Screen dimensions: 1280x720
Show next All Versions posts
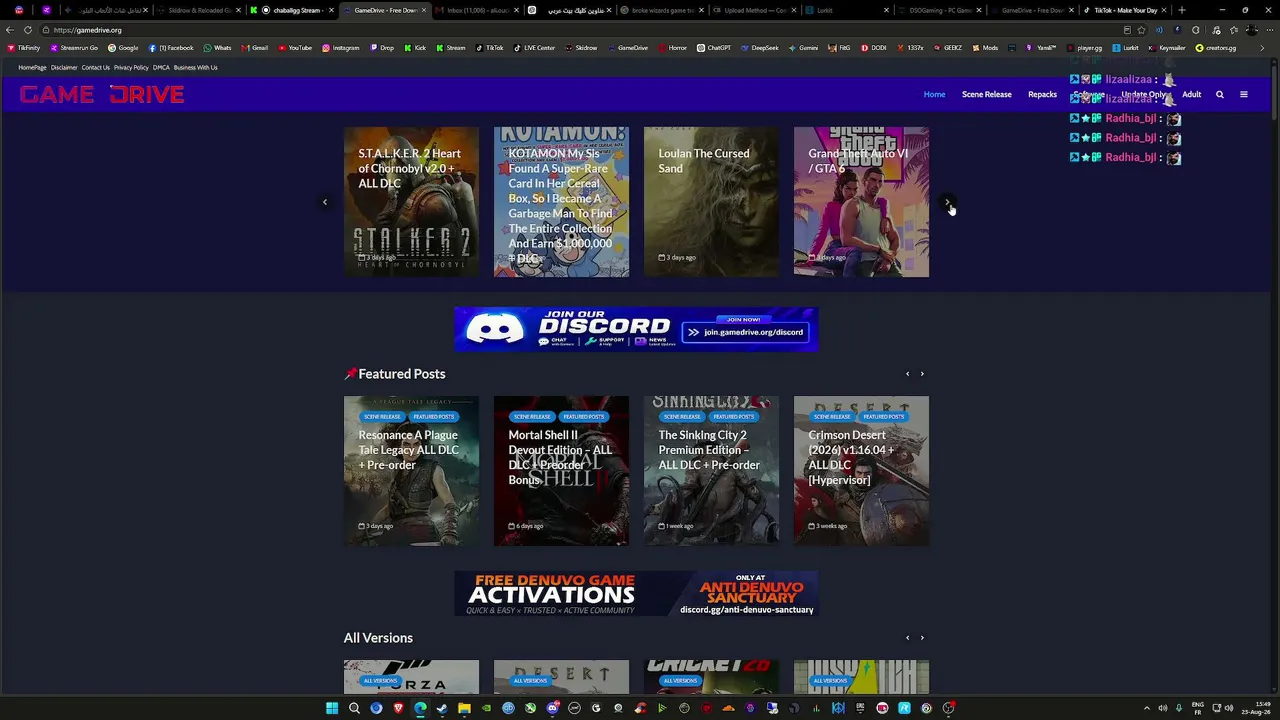point(922,638)
